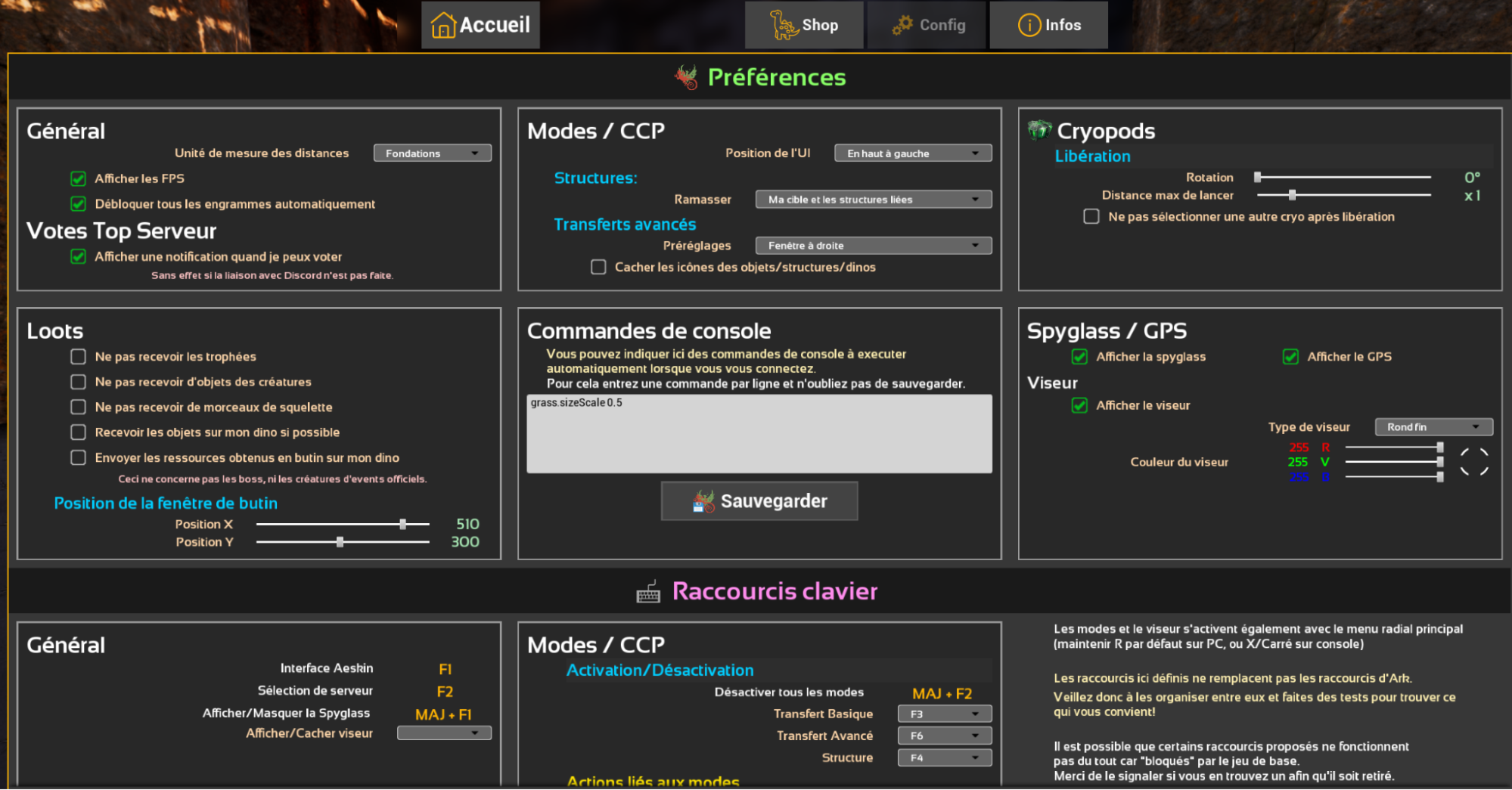Click F2 shortcut for Sélection de serveur

(x=445, y=692)
